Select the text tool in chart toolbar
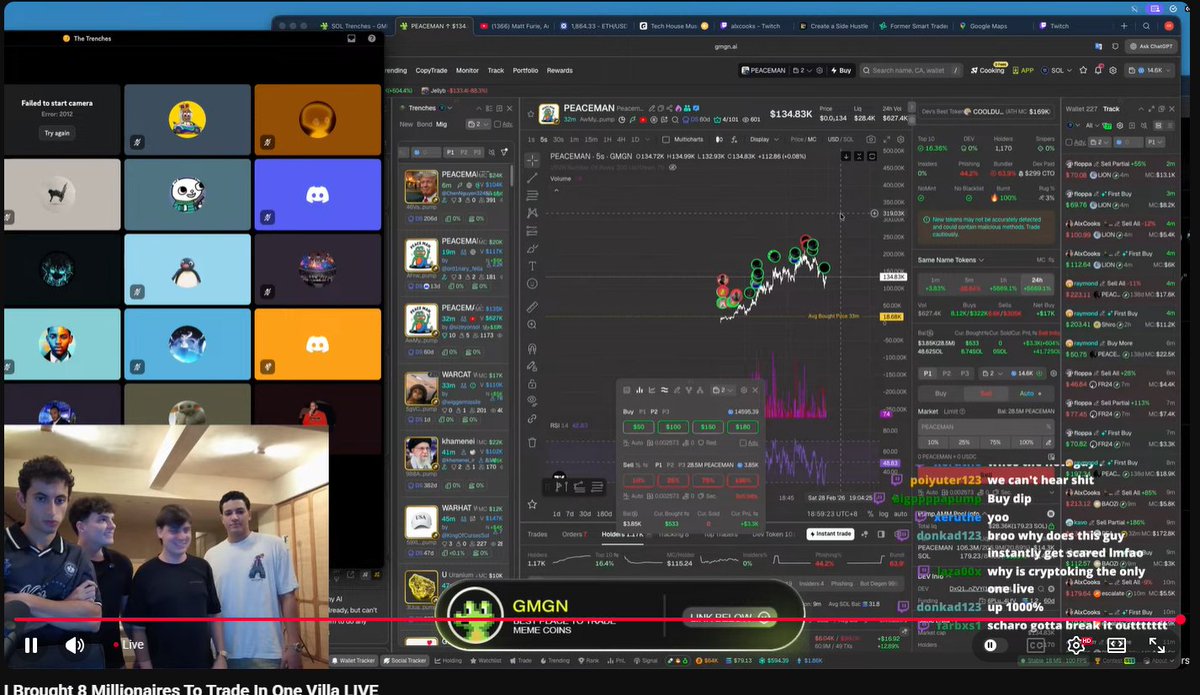Image resolution: width=1200 pixels, height=695 pixels. coord(532,266)
